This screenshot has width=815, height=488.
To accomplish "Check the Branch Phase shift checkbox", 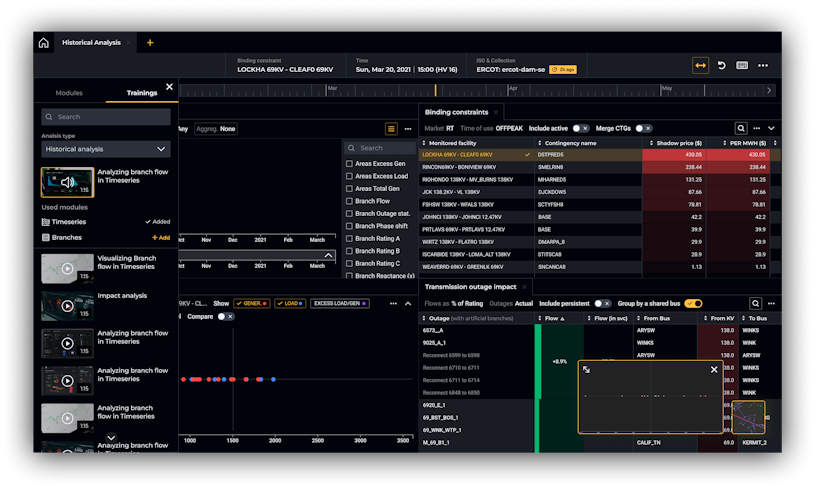I will pyautogui.click(x=349, y=226).
